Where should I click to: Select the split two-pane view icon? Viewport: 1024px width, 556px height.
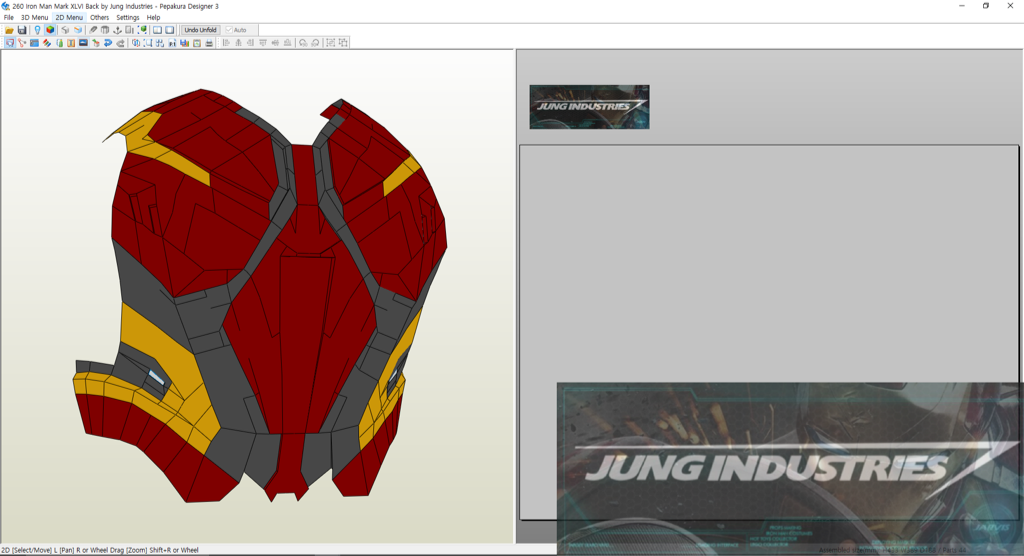(x=157, y=30)
